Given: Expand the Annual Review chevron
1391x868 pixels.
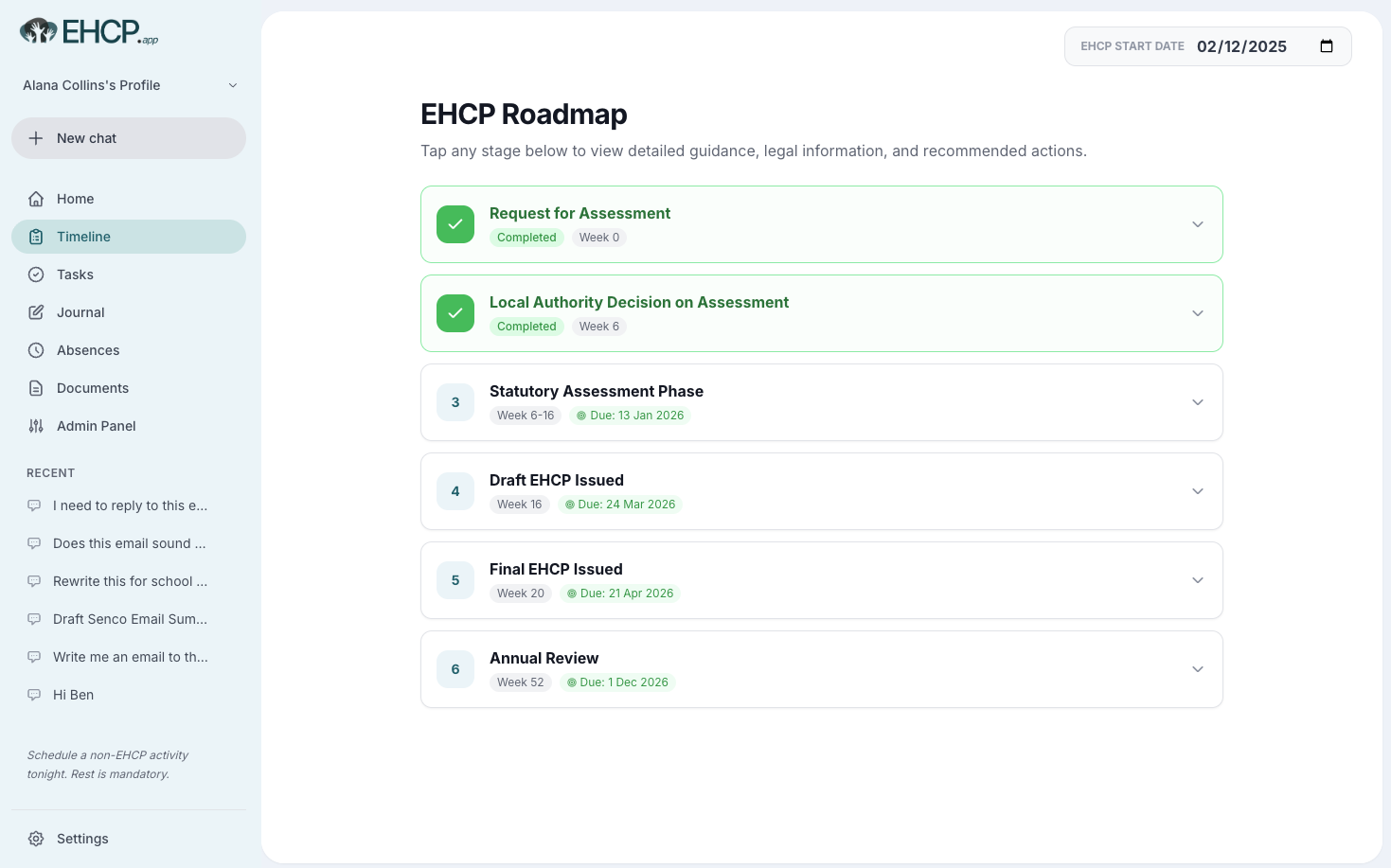Looking at the screenshot, I should tap(1198, 669).
